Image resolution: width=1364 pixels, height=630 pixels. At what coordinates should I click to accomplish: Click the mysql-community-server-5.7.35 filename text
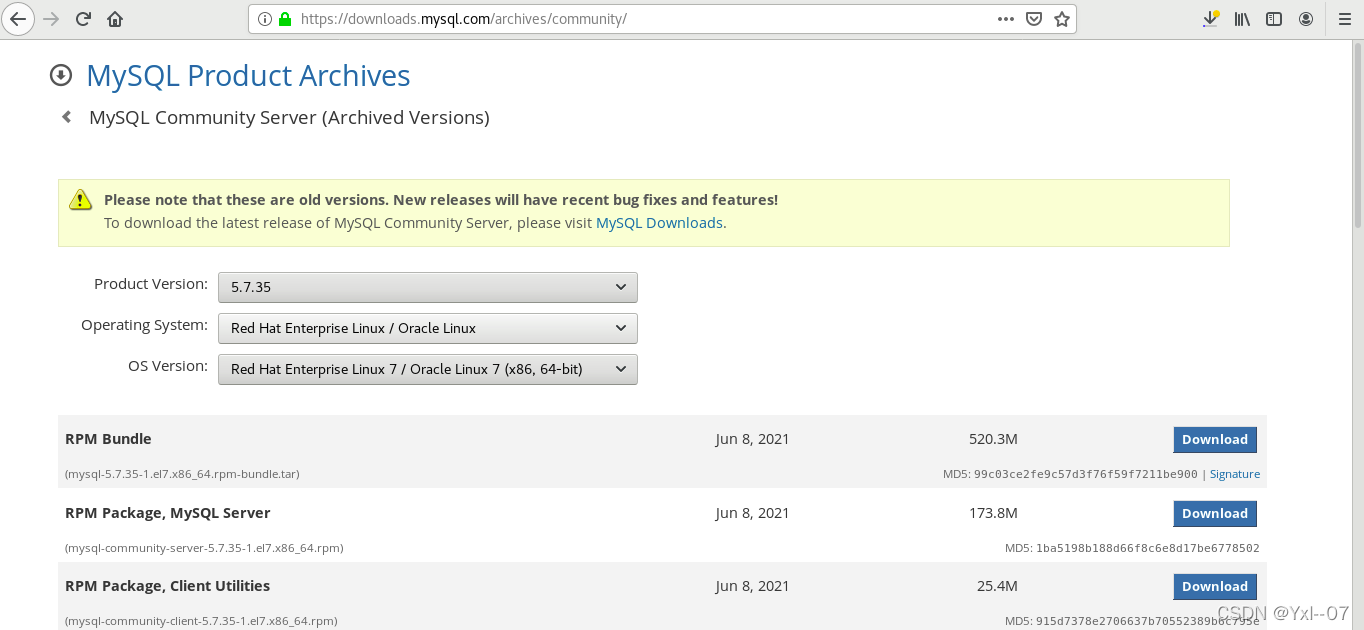click(204, 548)
